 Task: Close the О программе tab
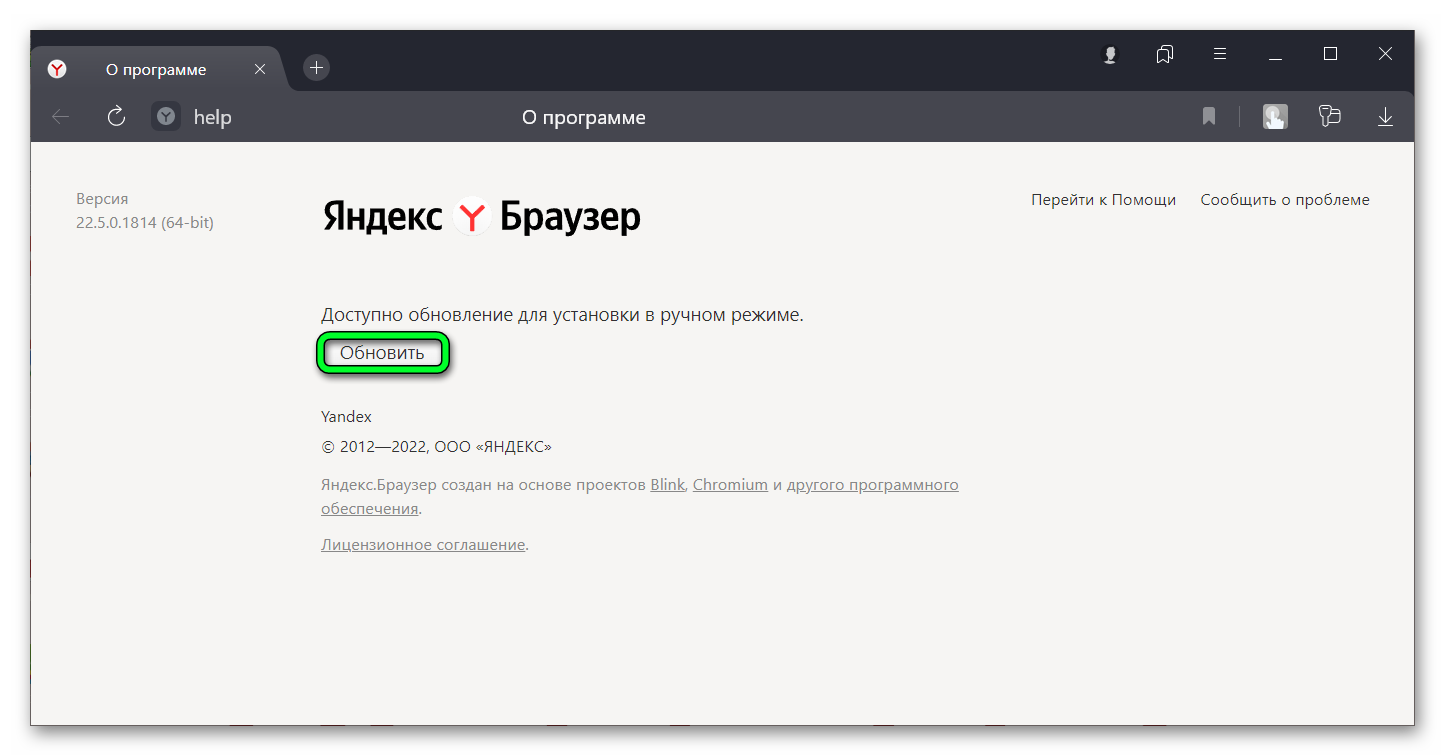pos(260,70)
